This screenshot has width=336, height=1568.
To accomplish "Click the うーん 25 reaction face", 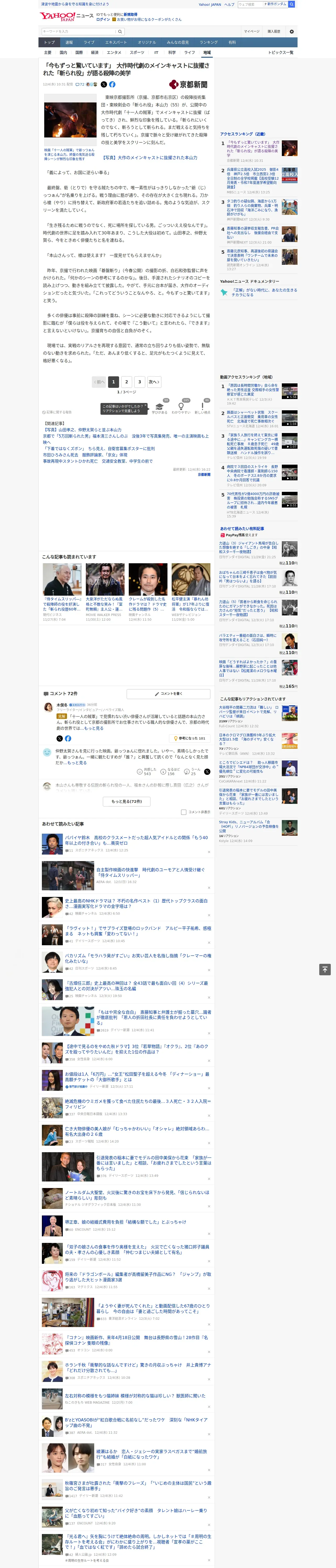I will pos(193,771).
